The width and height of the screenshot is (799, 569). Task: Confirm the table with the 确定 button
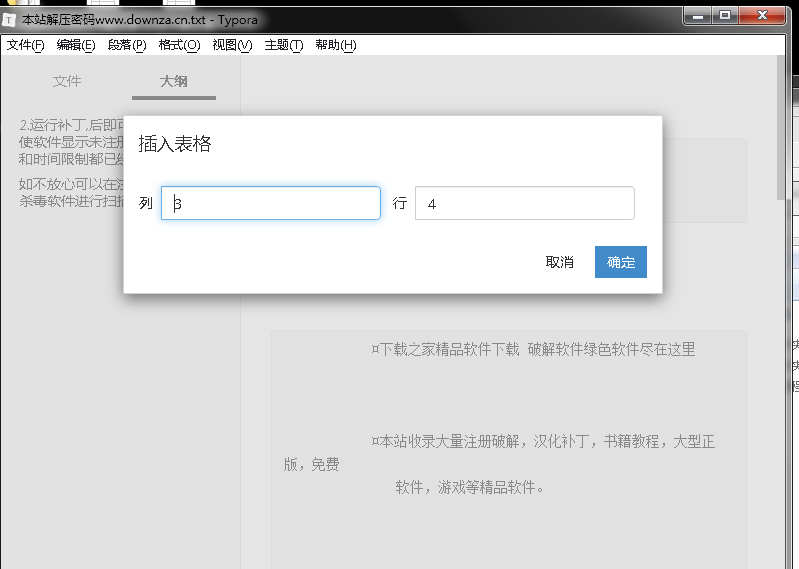coord(620,262)
